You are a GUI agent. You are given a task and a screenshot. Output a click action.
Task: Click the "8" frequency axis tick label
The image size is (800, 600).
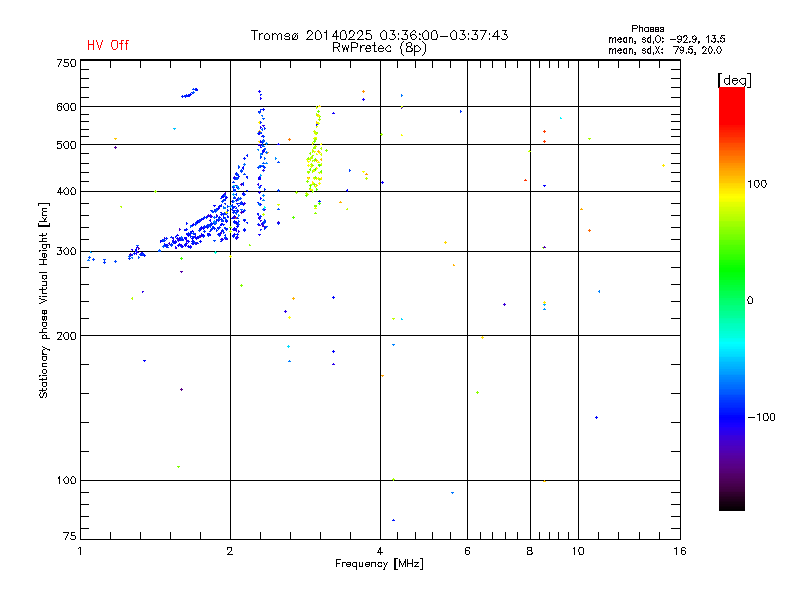click(530, 551)
